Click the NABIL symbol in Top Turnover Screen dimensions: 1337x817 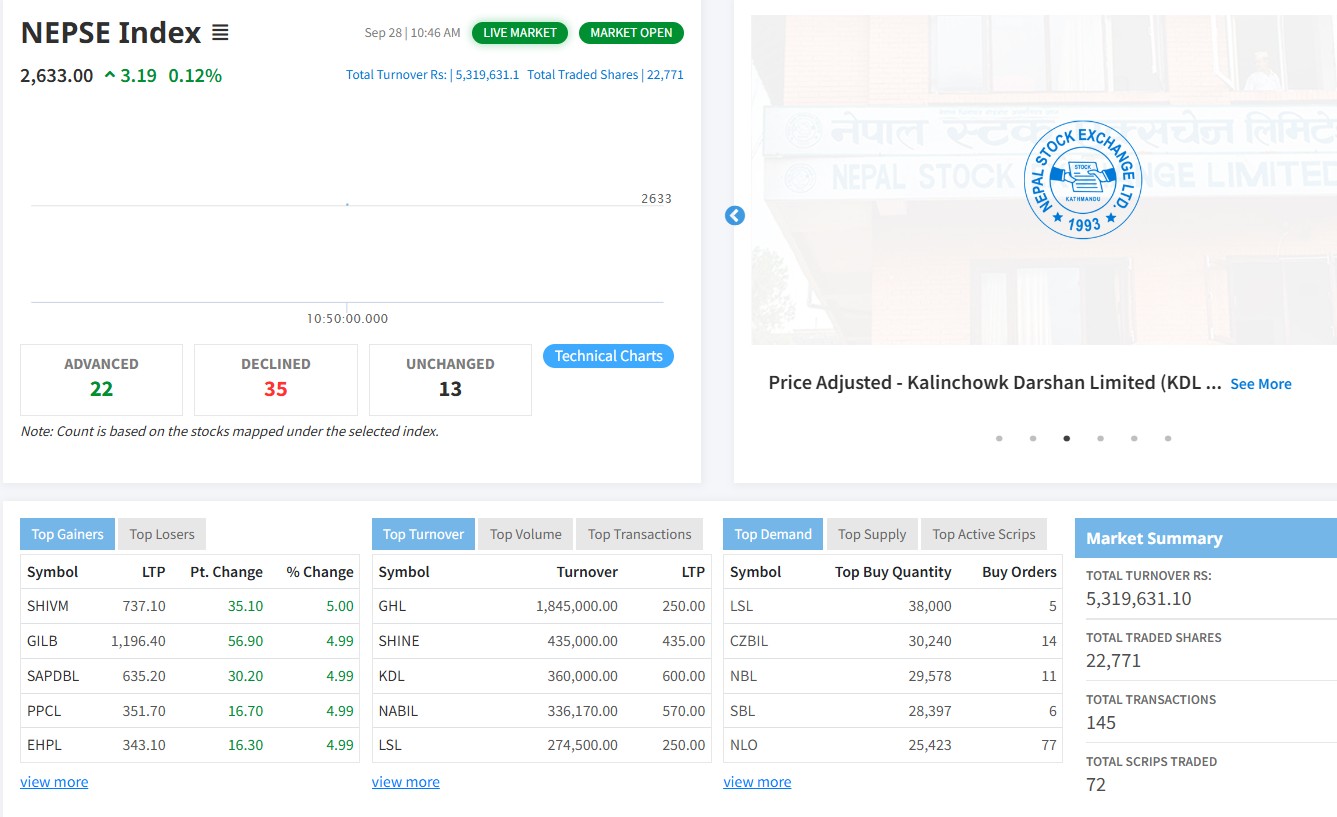(x=398, y=711)
